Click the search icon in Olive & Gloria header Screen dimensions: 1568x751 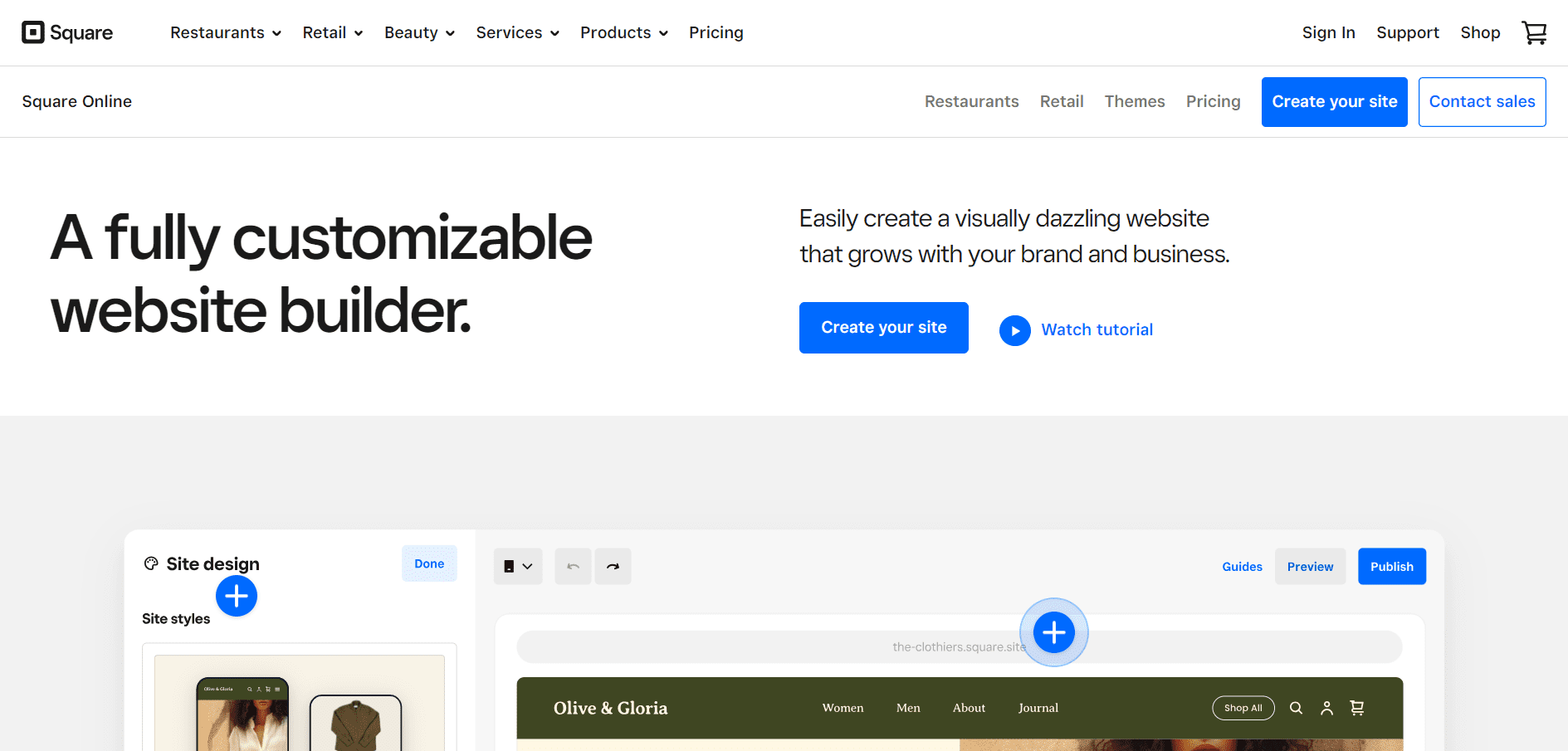point(1296,708)
